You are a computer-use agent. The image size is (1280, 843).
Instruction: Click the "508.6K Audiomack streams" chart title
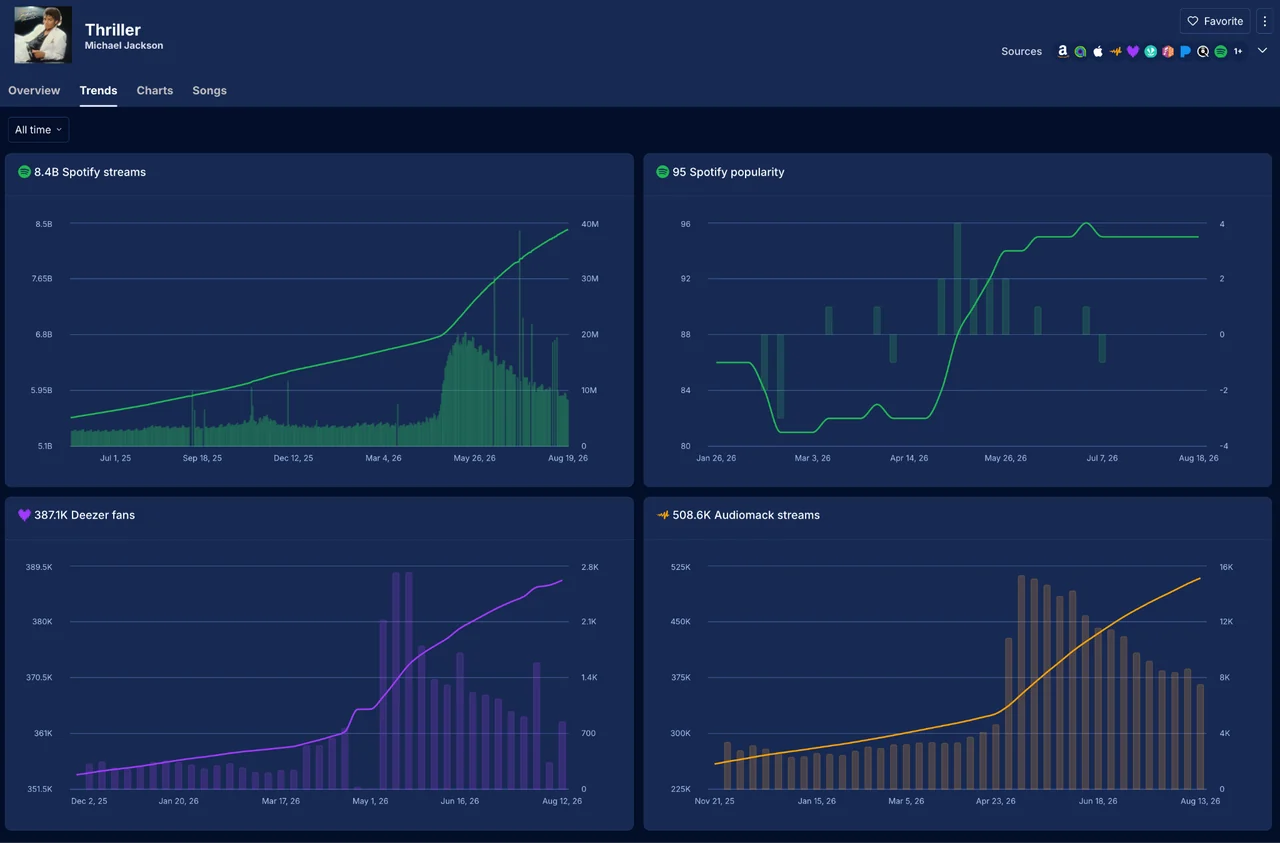746,515
